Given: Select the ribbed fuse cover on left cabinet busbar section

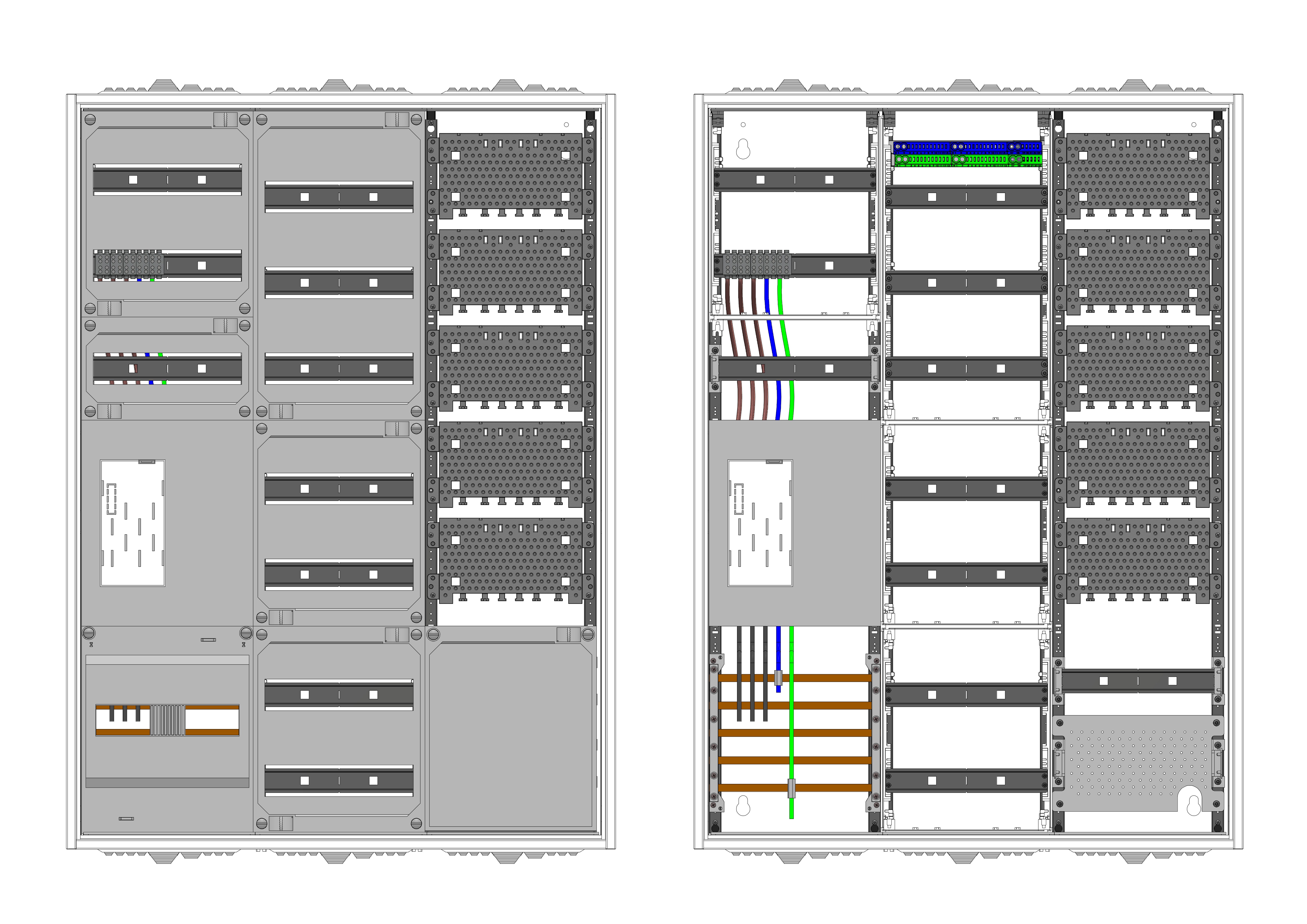Looking at the screenshot, I should 167,720.
